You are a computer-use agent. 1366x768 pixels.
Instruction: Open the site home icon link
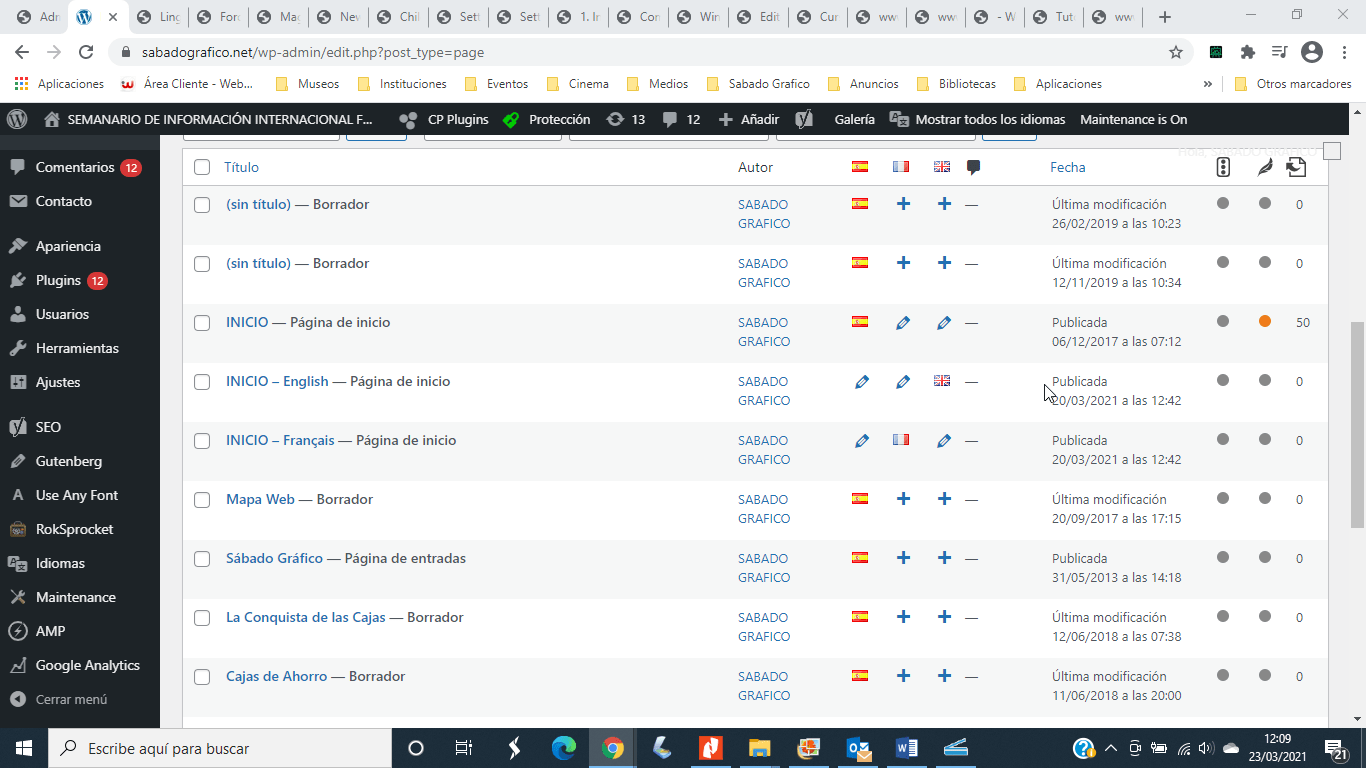[x=52, y=119]
